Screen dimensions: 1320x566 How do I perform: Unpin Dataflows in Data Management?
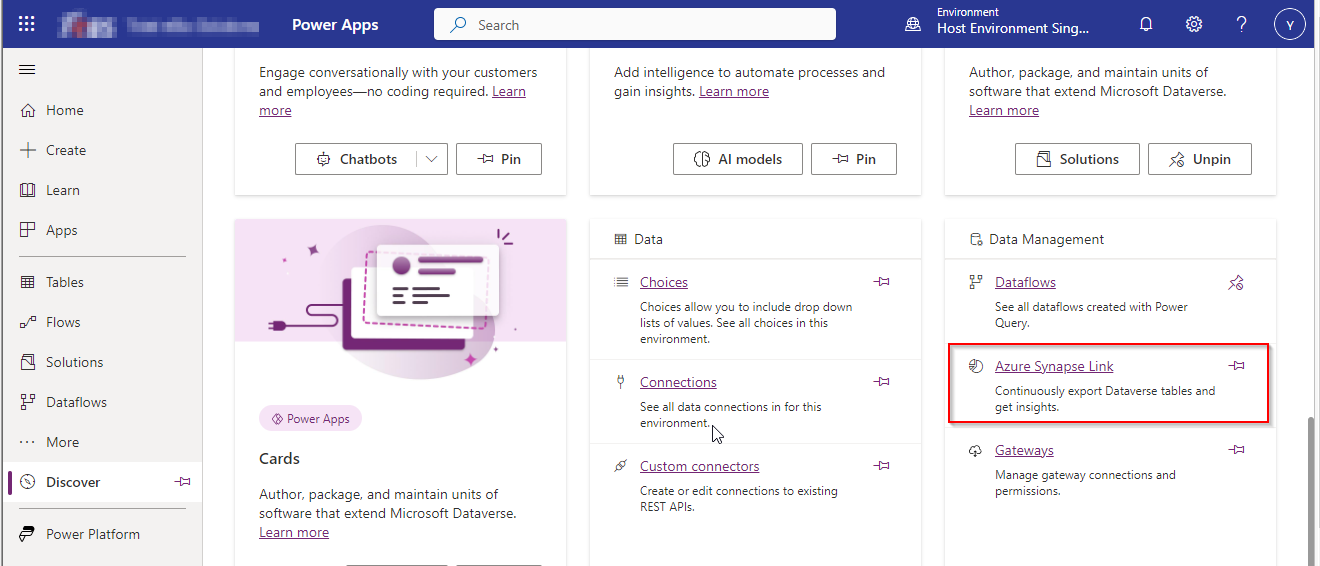pos(1236,283)
